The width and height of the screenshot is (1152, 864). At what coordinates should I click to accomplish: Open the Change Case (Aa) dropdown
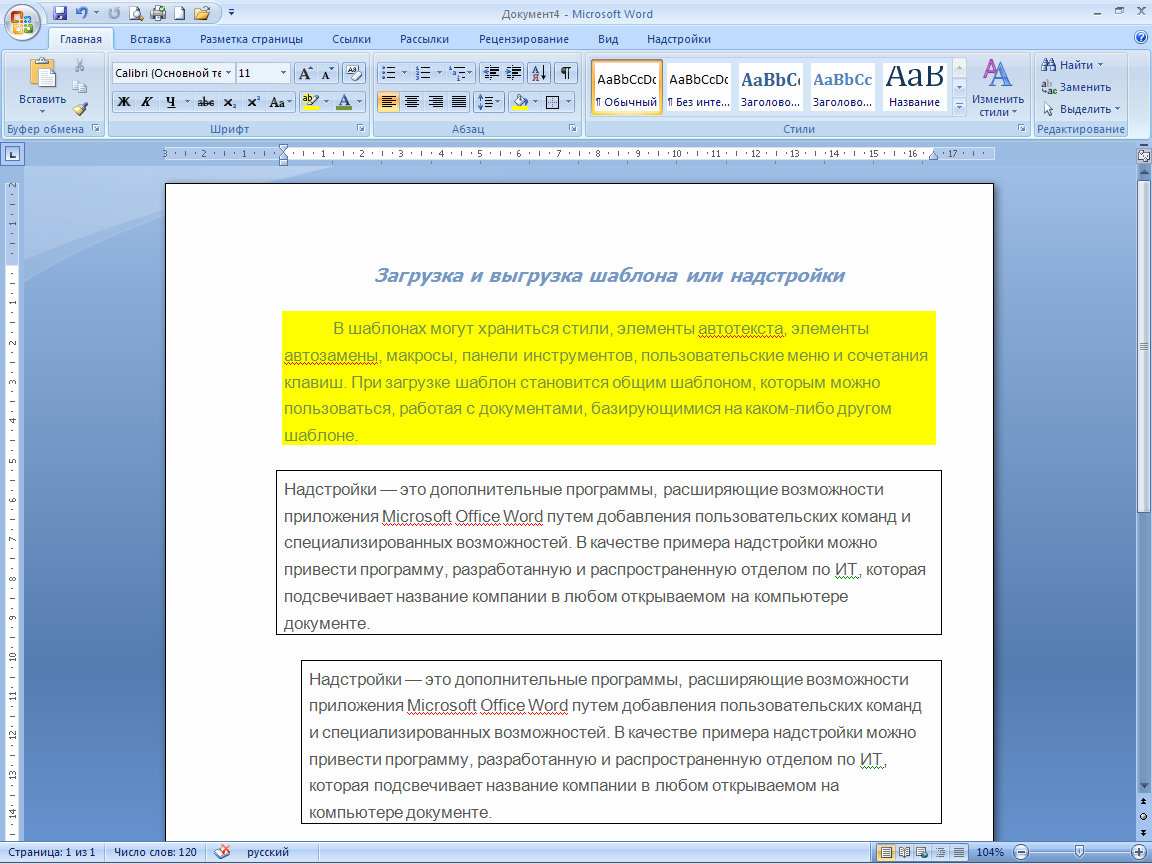pos(280,102)
